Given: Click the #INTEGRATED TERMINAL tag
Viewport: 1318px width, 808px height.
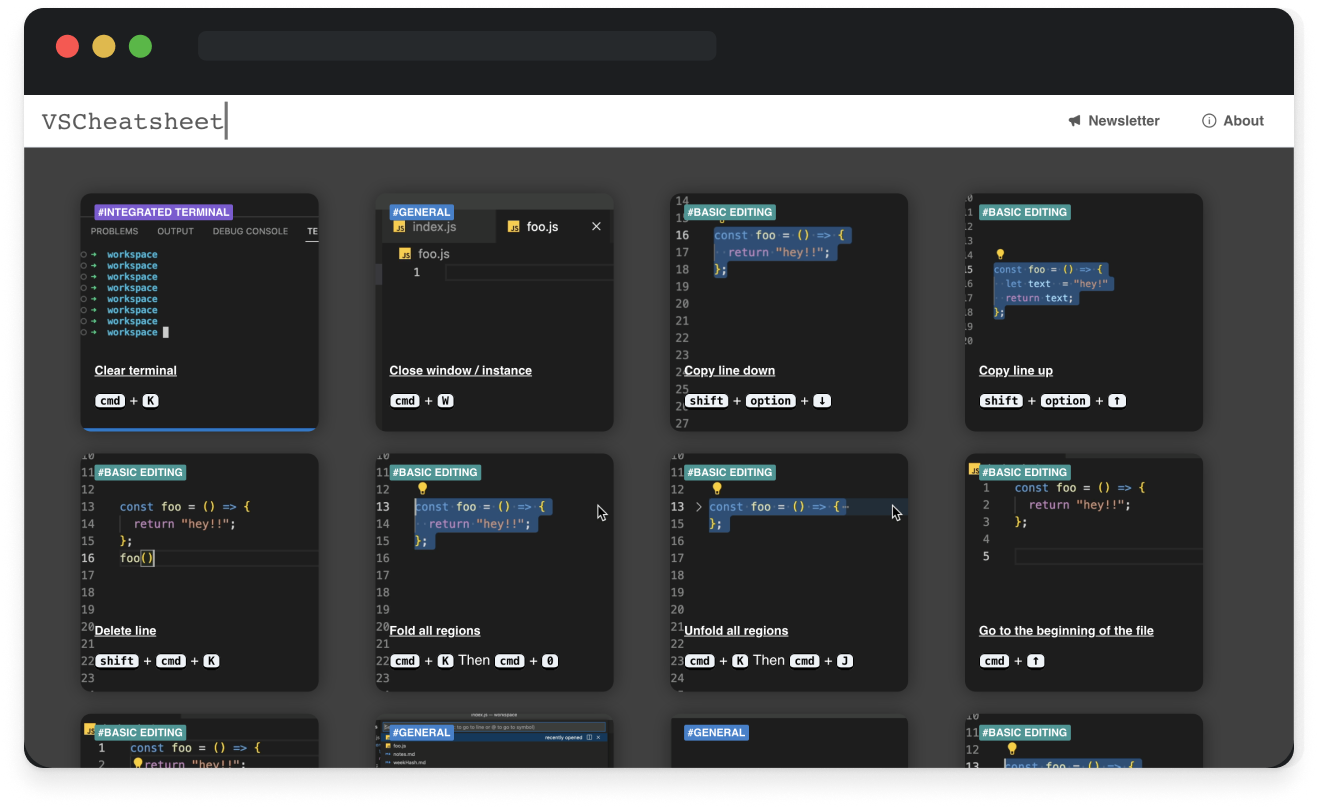Looking at the screenshot, I should point(163,212).
